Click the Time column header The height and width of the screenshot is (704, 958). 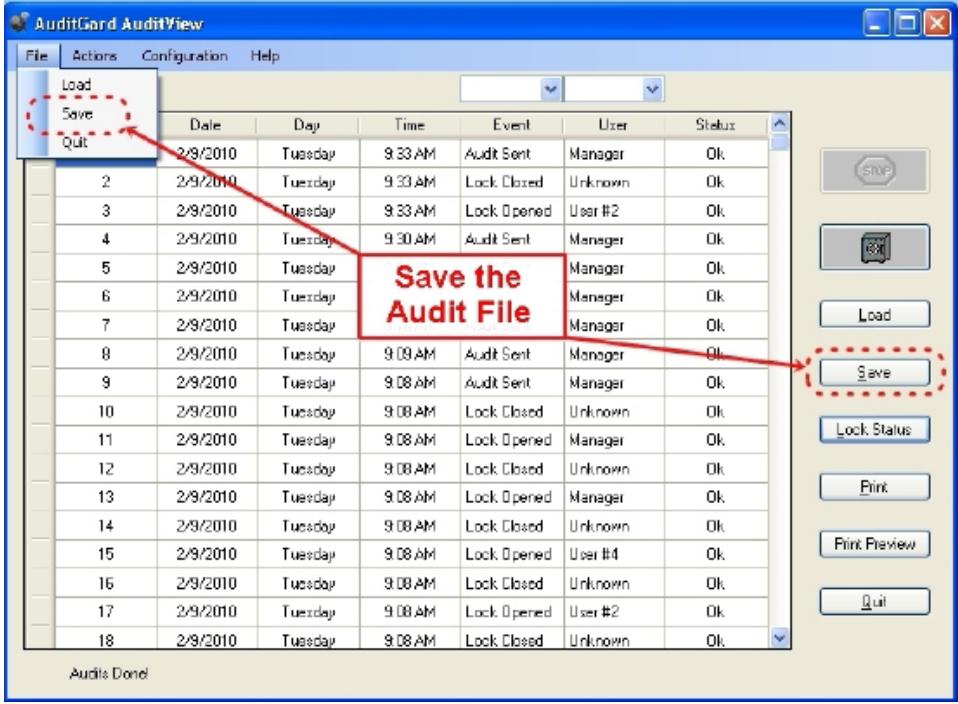(x=409, y=125)
